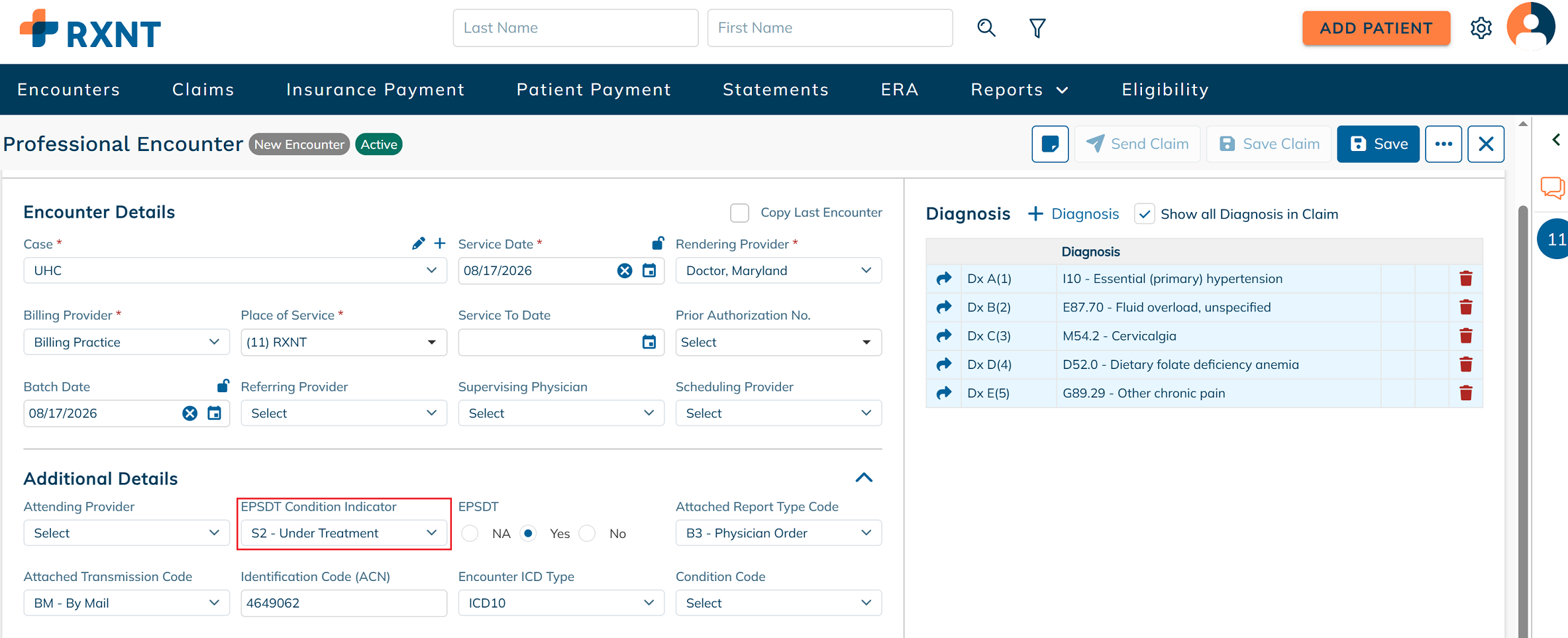Open the Rendering Provider dropdown
Image resolution: width=1568 pixels, height=638 pixels.
[778, 270]
